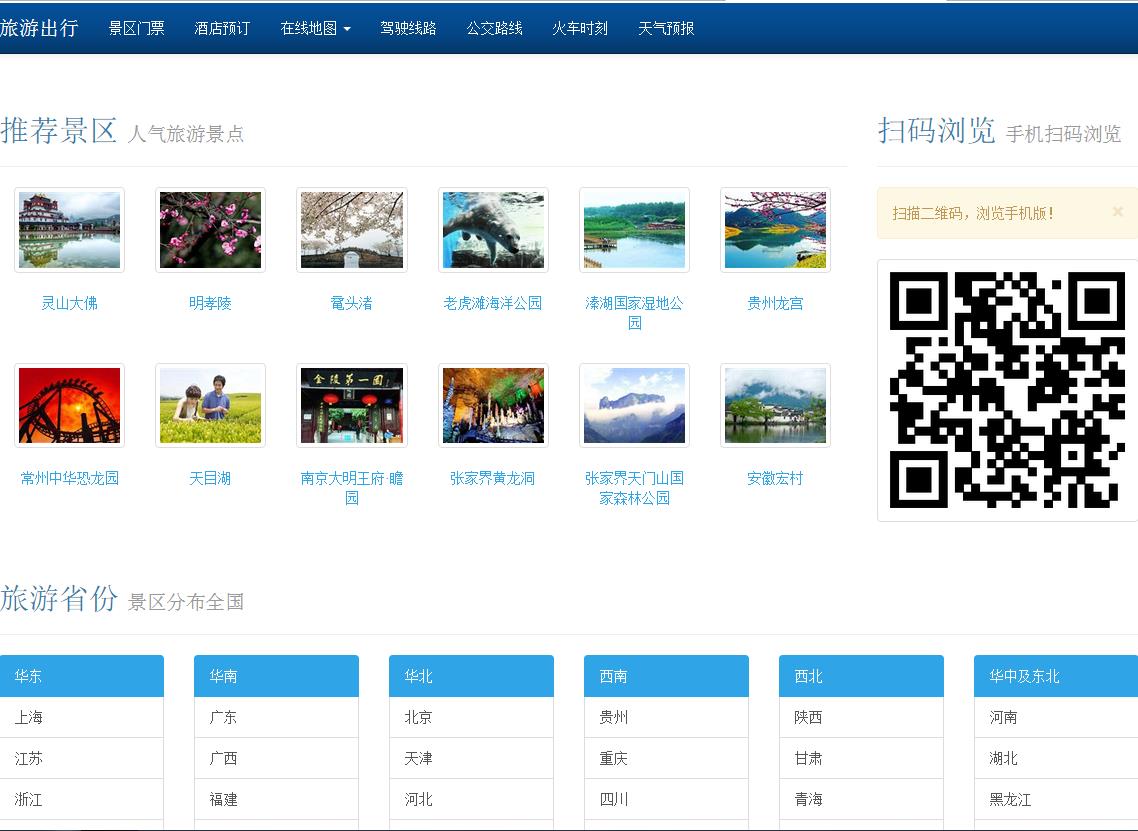Select 公交路线 in the top bar

point(494,28)
